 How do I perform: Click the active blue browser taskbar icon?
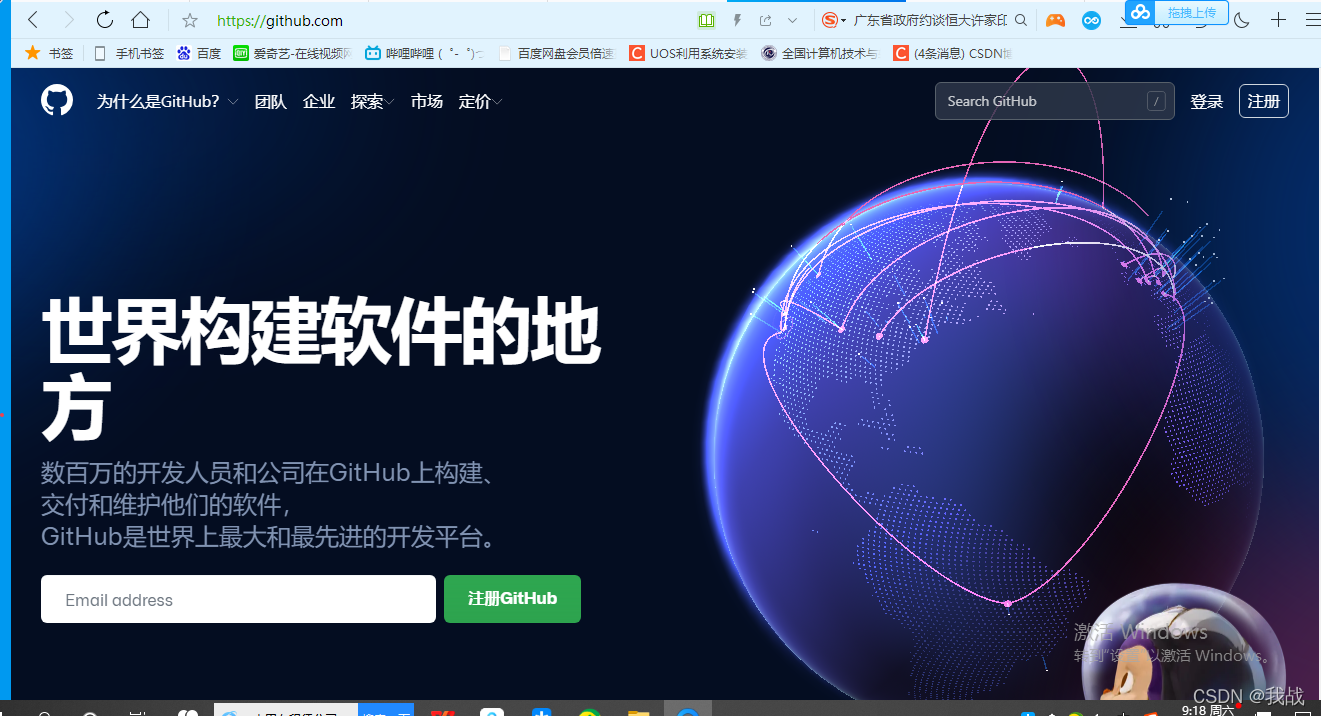tap(688, 709)
